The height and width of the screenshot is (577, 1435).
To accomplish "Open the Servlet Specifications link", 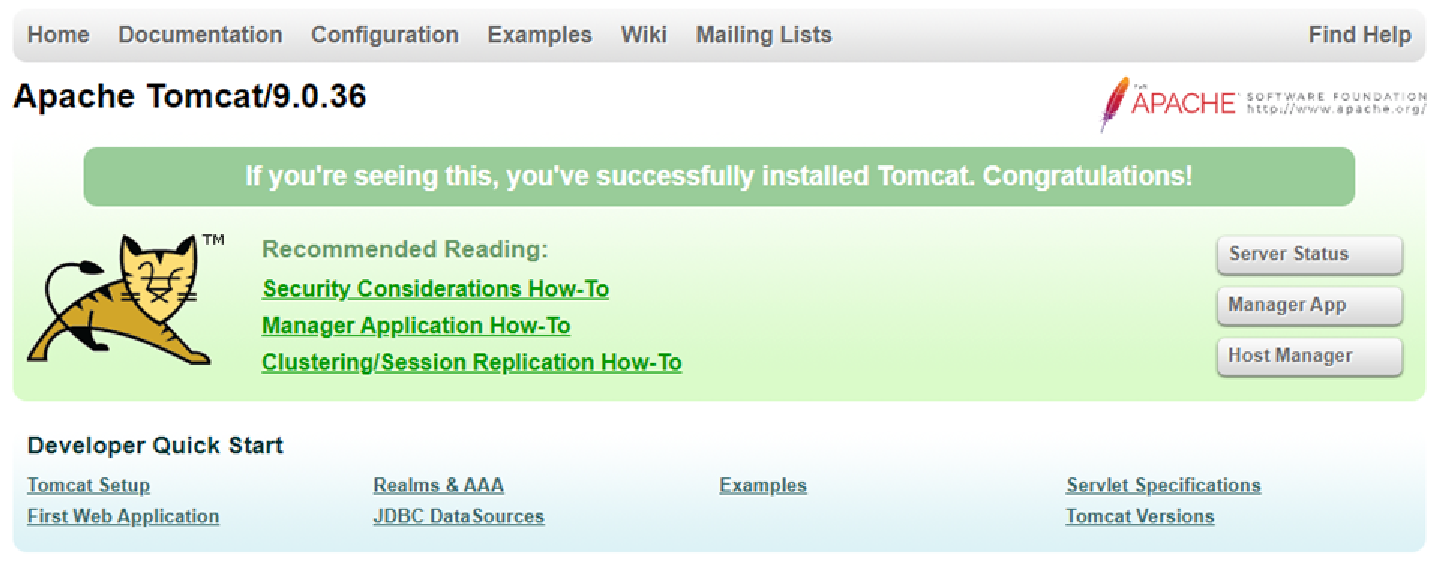I will coord(1163,486).
